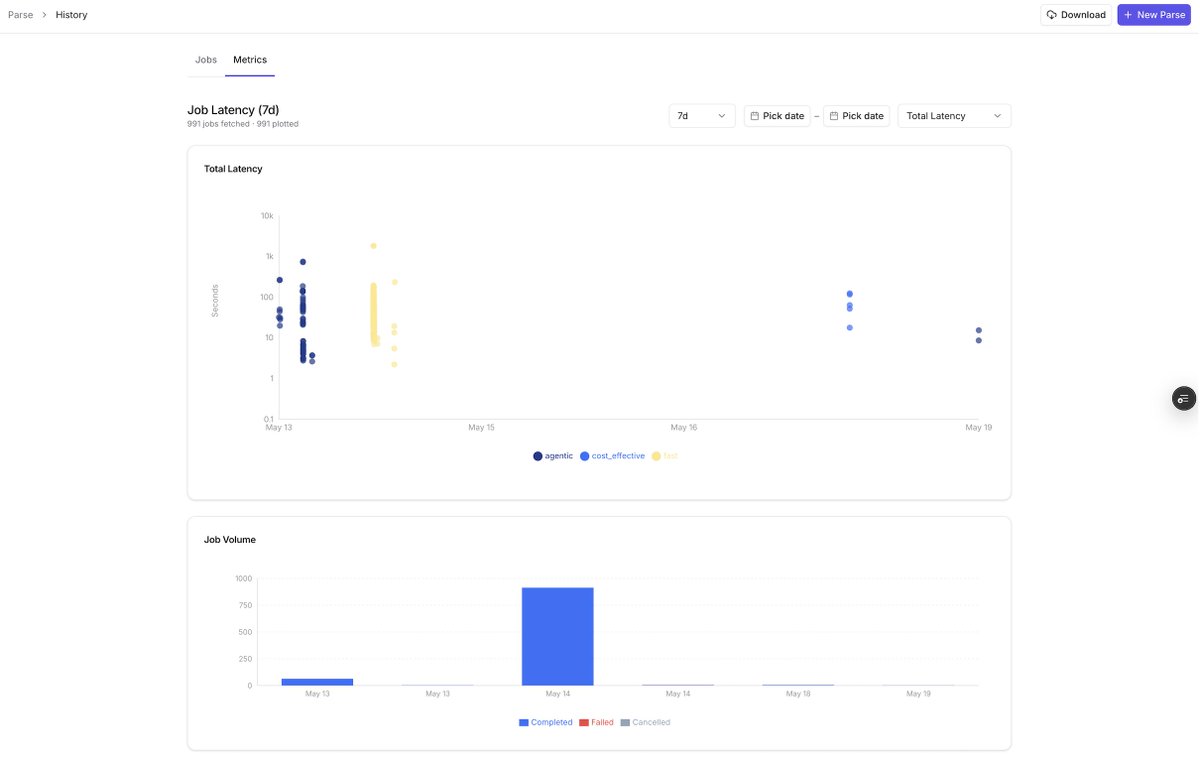This screenshot has width=1200, height=761.
Task: Click the tall May 14 volume bar
Action: tap(558, 636)
